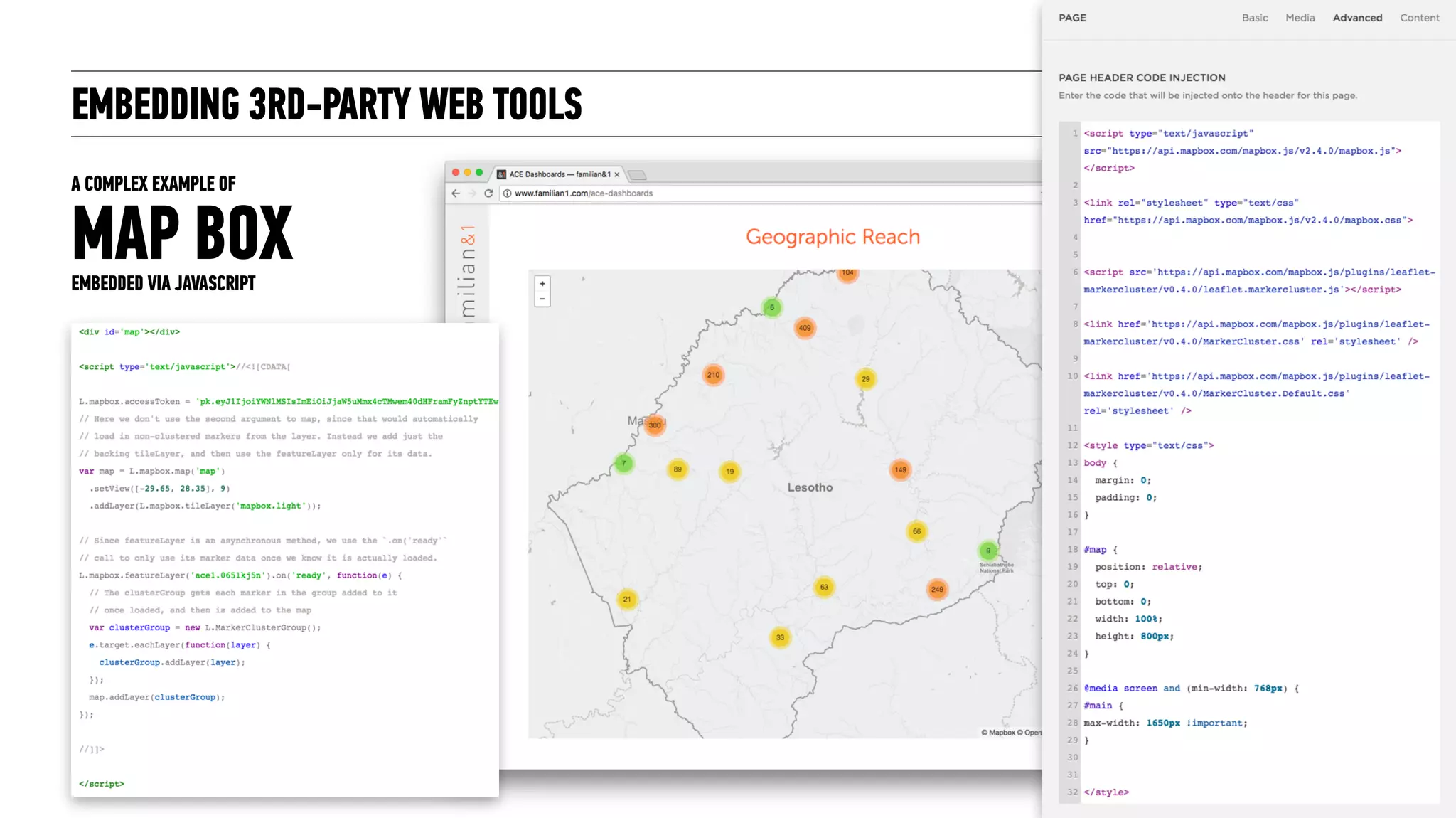Click the site info icon in address bar
The image size is (1456, 818).
coord(507,193)
